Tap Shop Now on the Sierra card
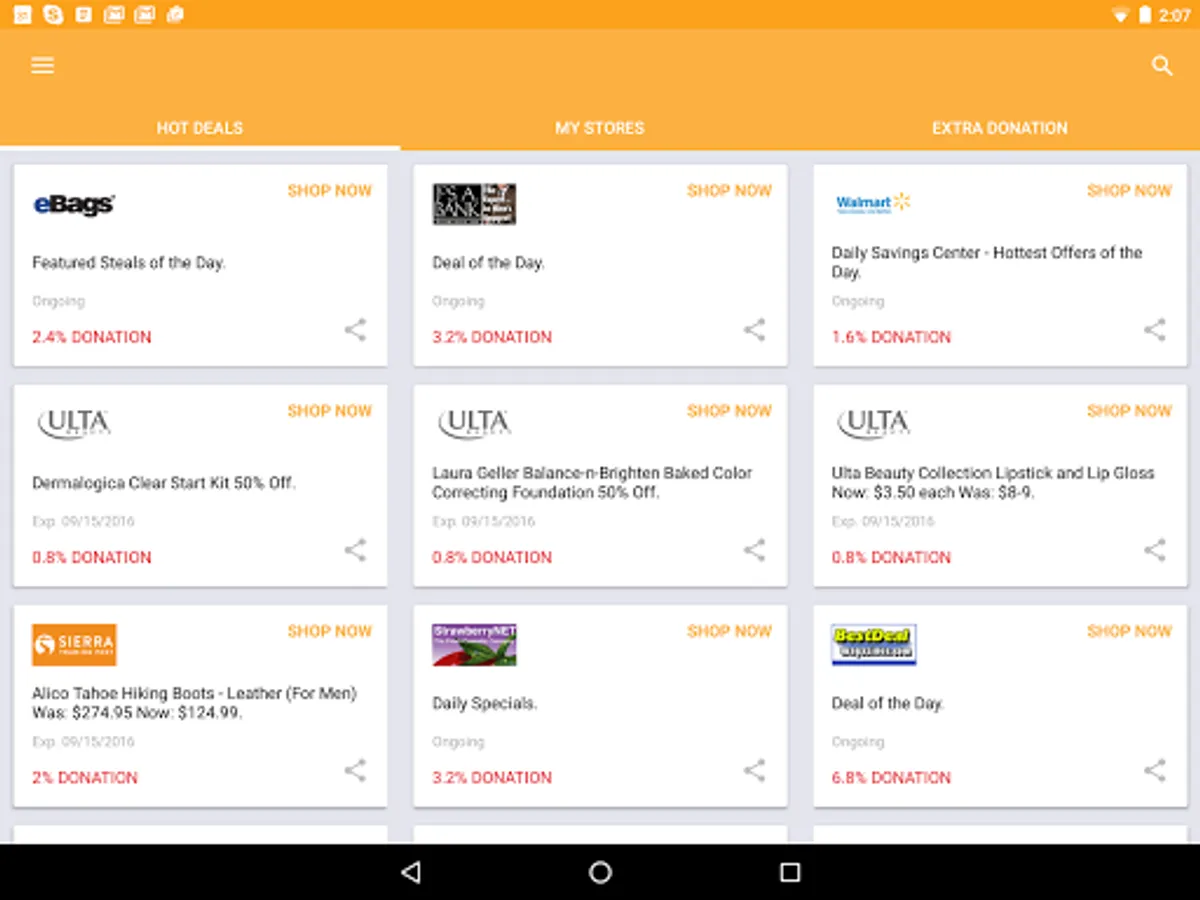The height and width of the screenshot is (900, 1200). (330, 631)
